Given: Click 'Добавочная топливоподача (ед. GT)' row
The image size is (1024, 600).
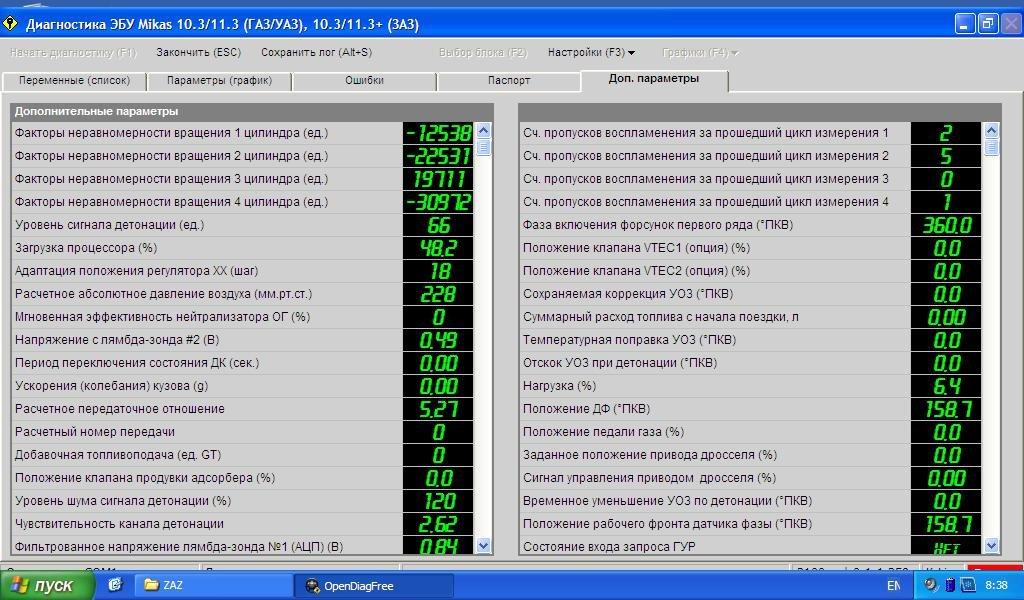Looking at the screenshot, I should (x=242, y=455).
